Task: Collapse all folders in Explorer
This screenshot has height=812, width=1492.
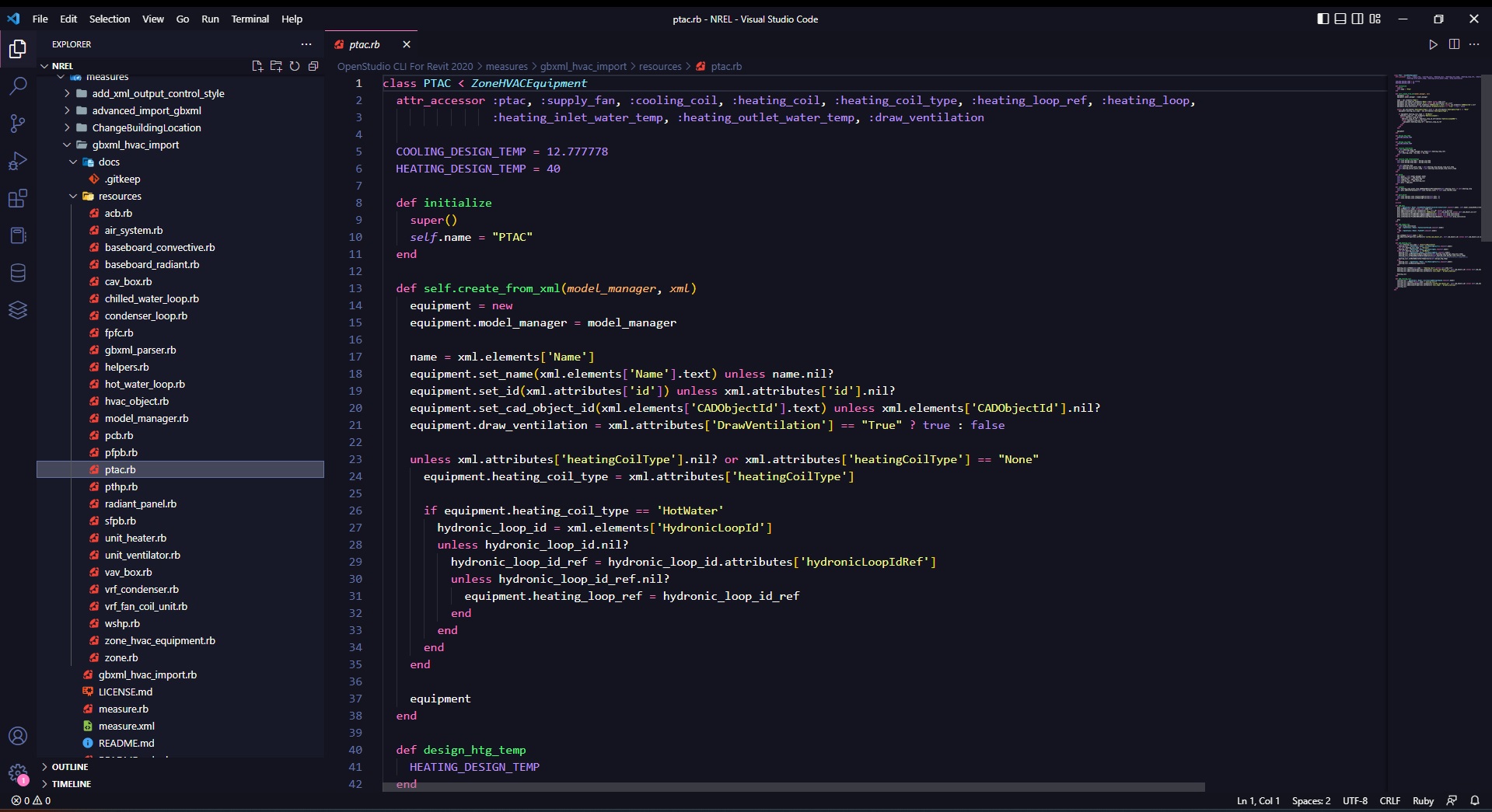Action: click(313, 66)
